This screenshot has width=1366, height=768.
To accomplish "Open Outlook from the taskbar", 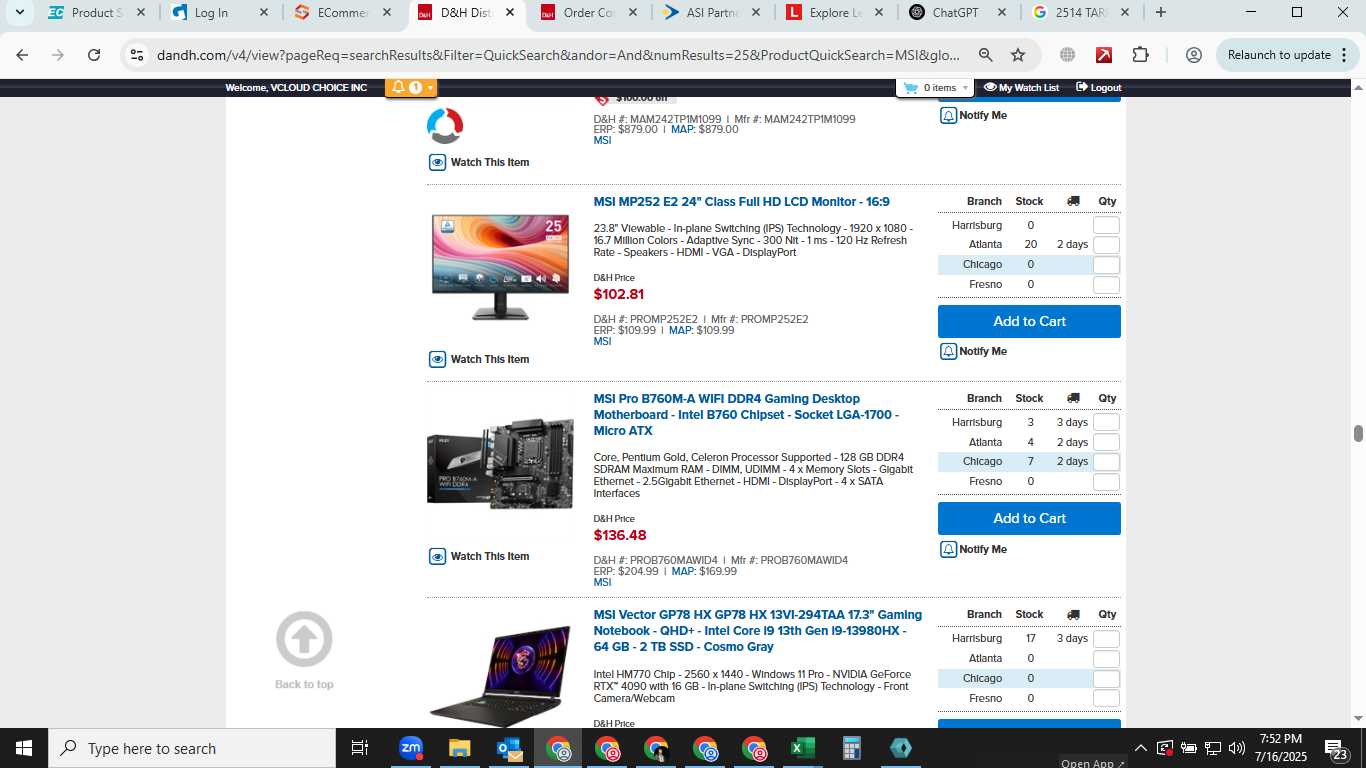I will pyautogui.click(x=509, y=748).
